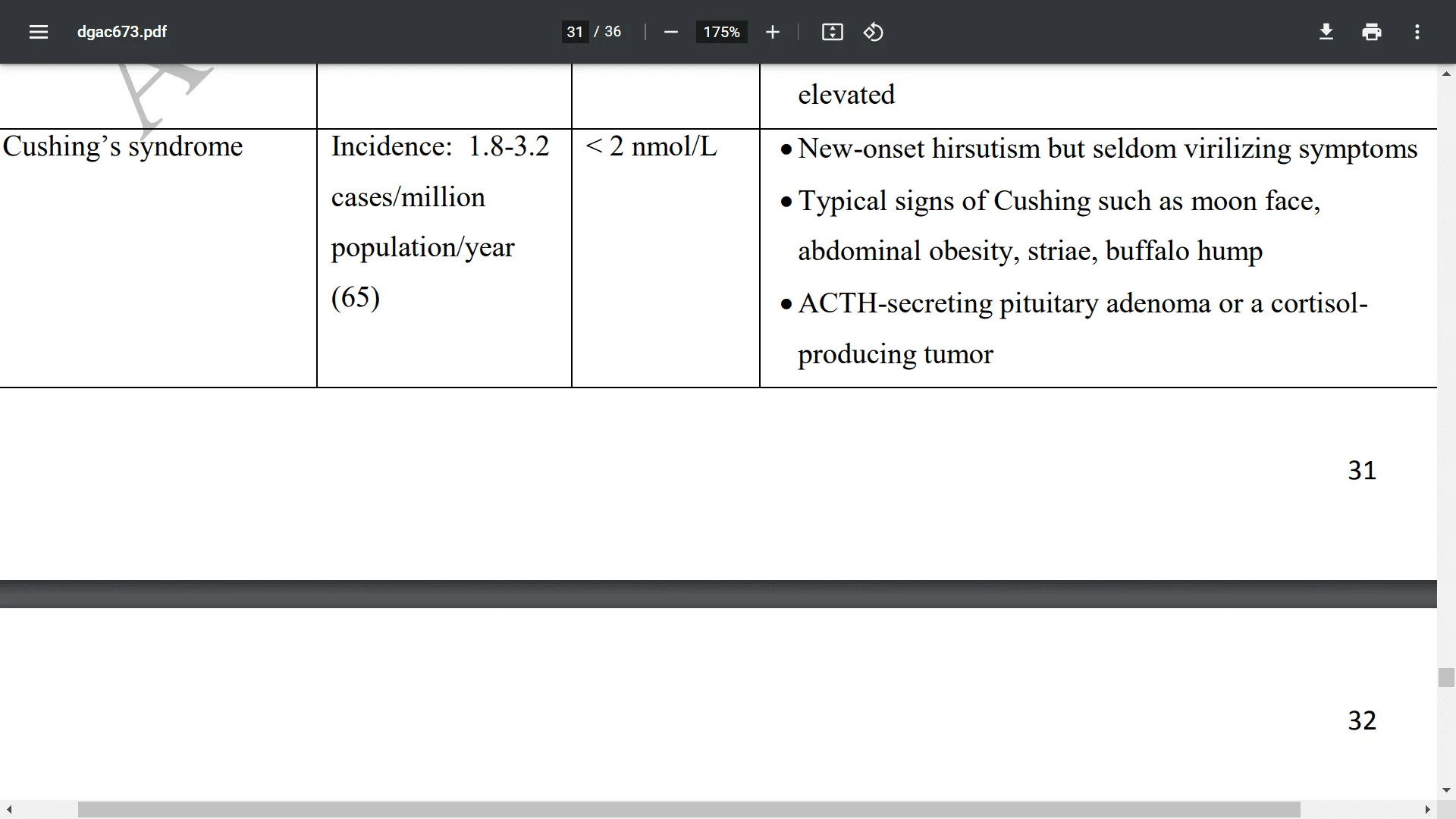Click the zoom in plus button
1456x819 pixels.
[772, 32]
